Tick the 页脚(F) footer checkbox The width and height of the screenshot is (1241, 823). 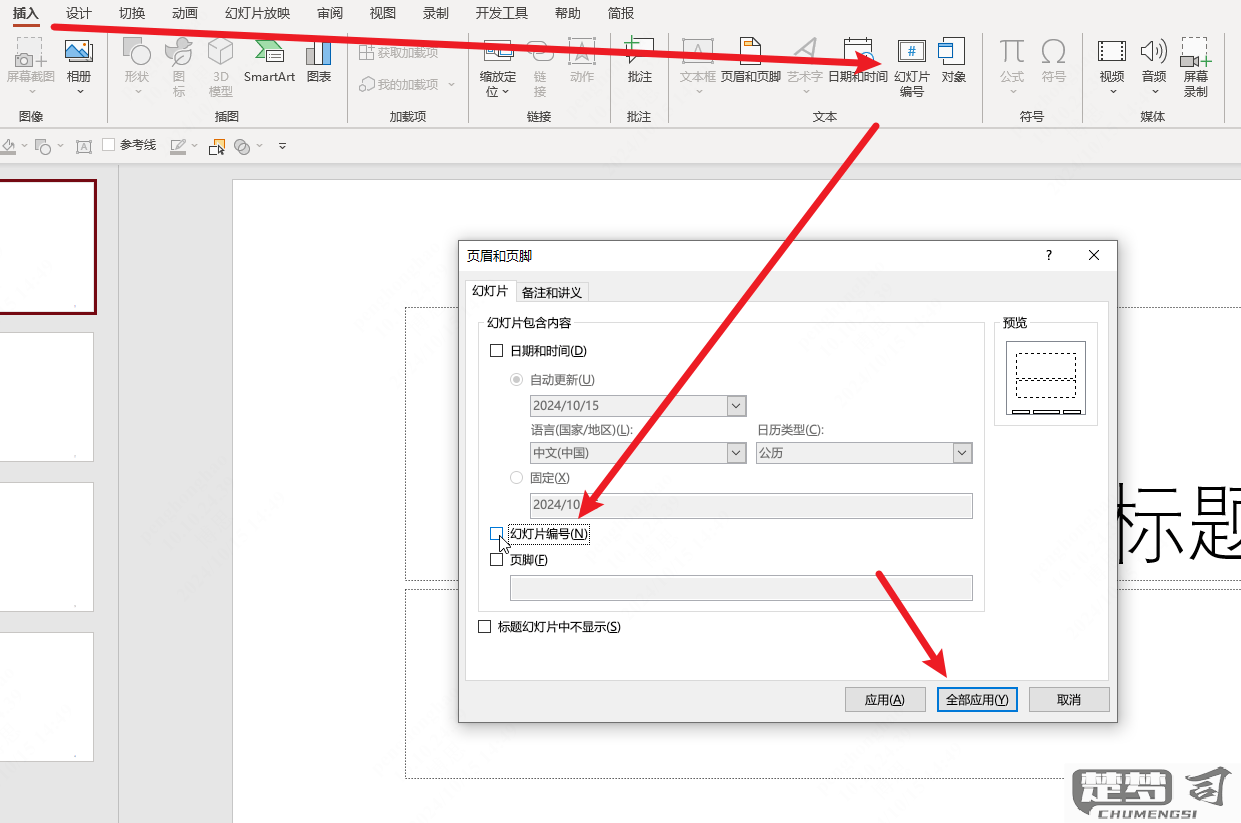pyautogui.click(x=497, y=560)
